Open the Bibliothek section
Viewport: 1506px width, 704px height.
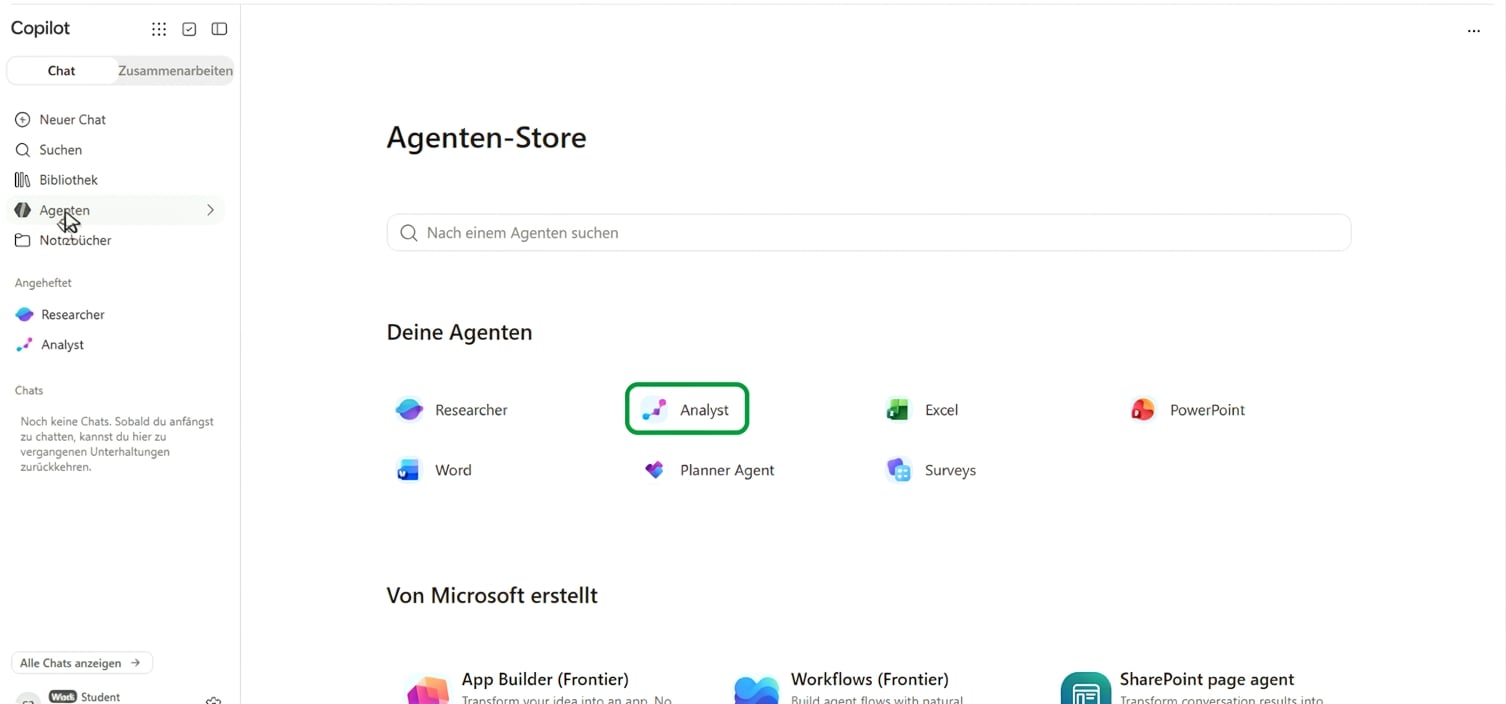(115, 179)
